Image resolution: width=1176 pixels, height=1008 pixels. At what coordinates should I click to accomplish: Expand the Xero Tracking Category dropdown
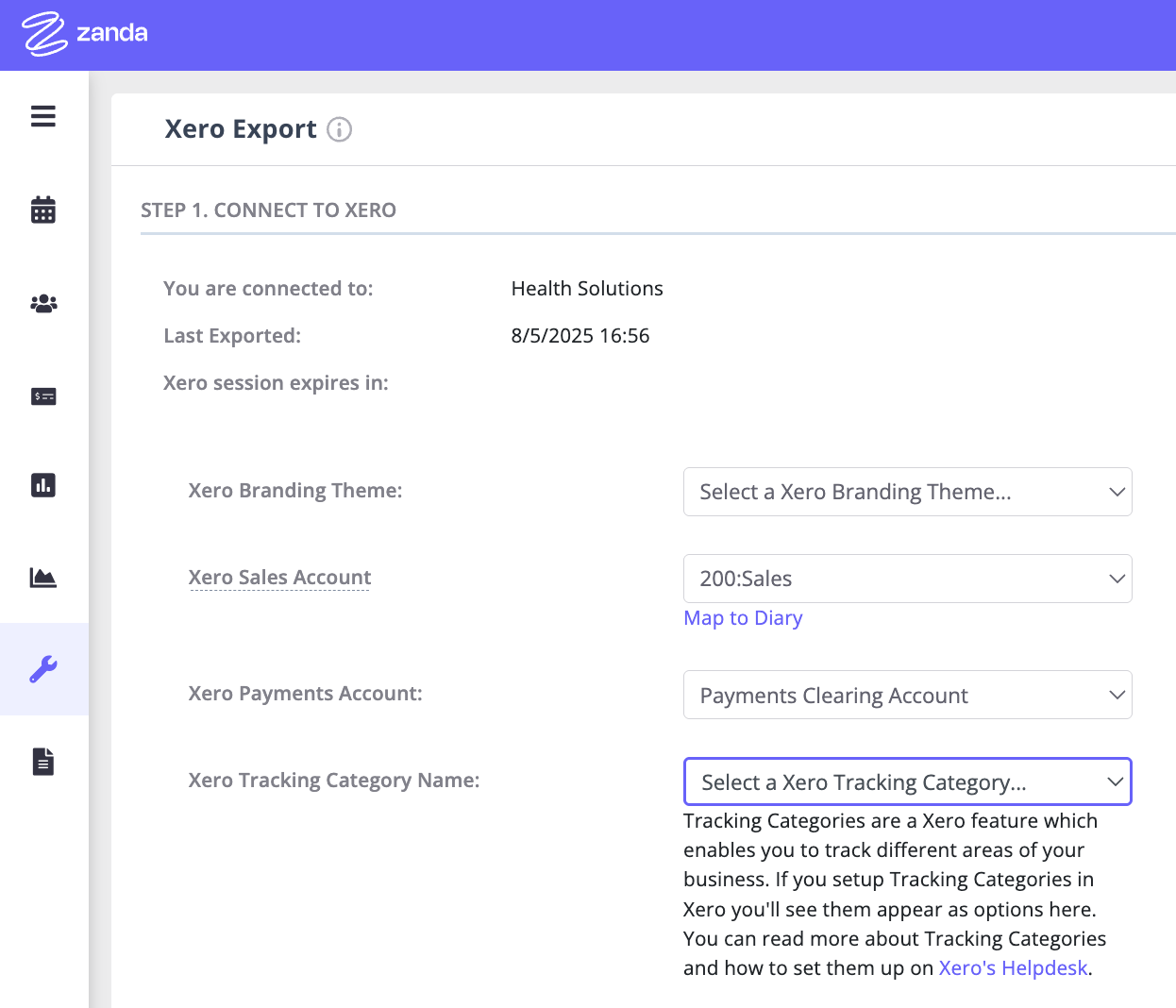(907, 782)
